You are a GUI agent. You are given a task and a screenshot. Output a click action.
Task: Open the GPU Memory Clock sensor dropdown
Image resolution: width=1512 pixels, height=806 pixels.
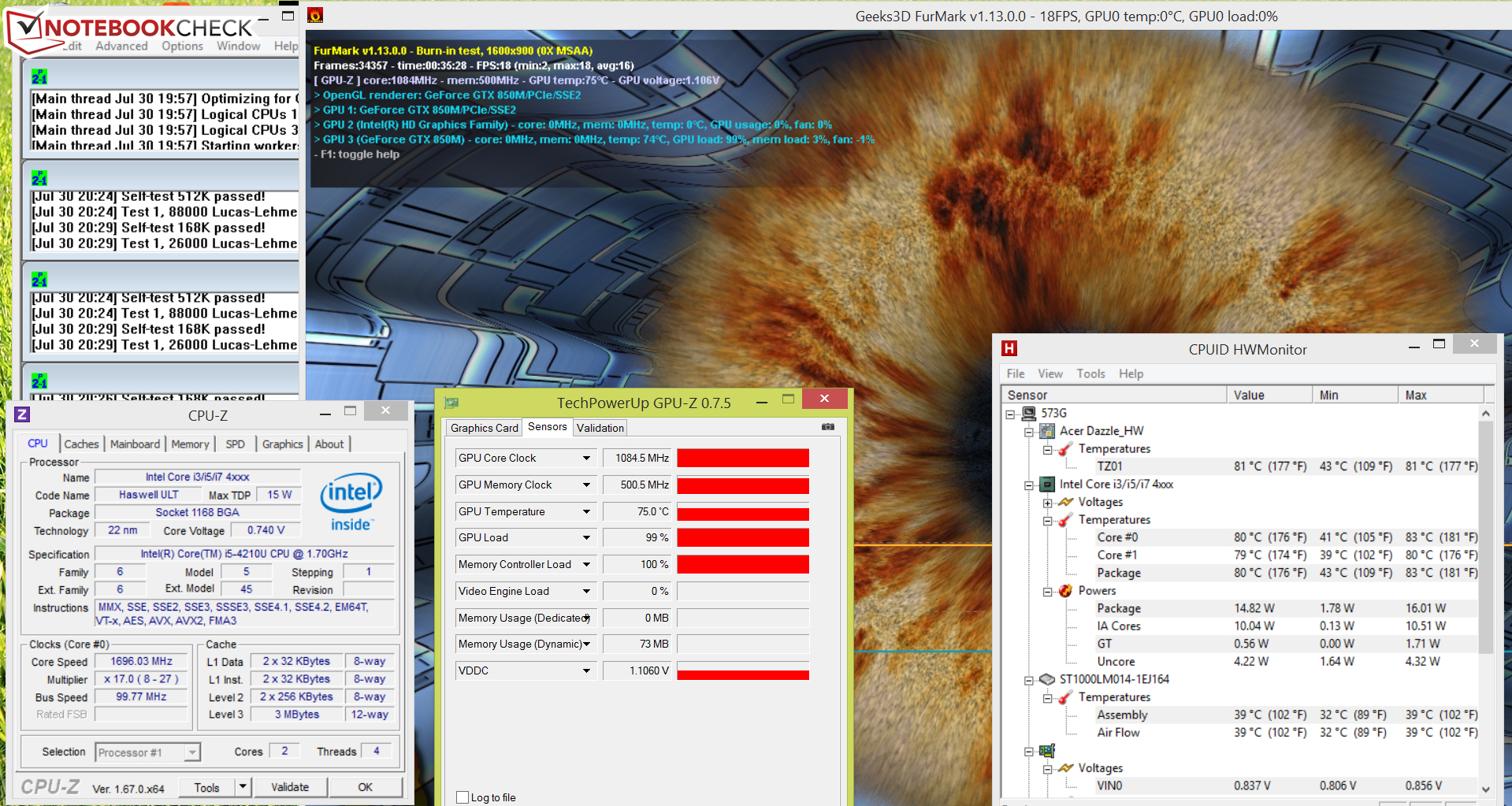point(586,485)
